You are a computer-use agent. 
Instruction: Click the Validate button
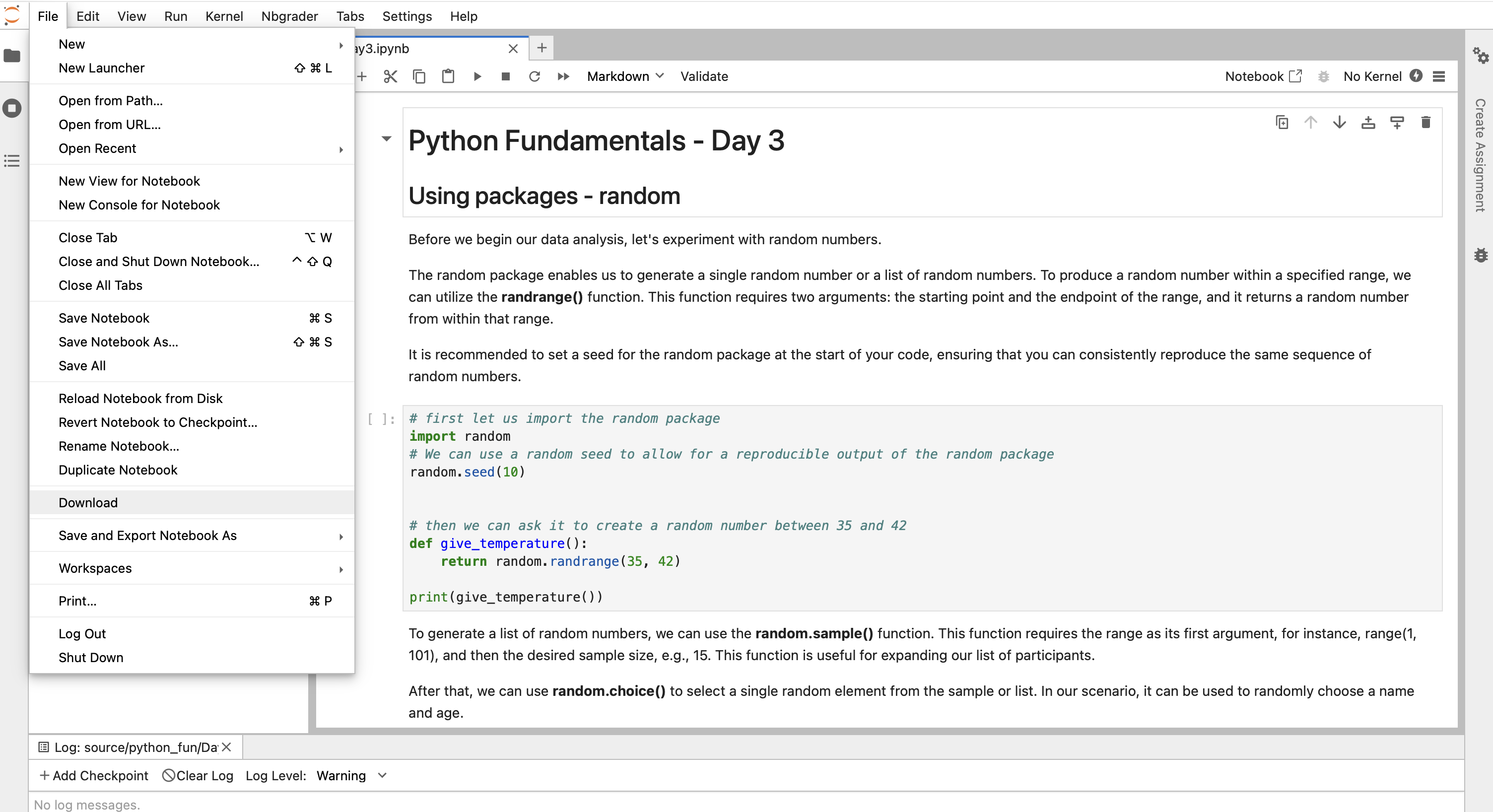tap(704, 76)
